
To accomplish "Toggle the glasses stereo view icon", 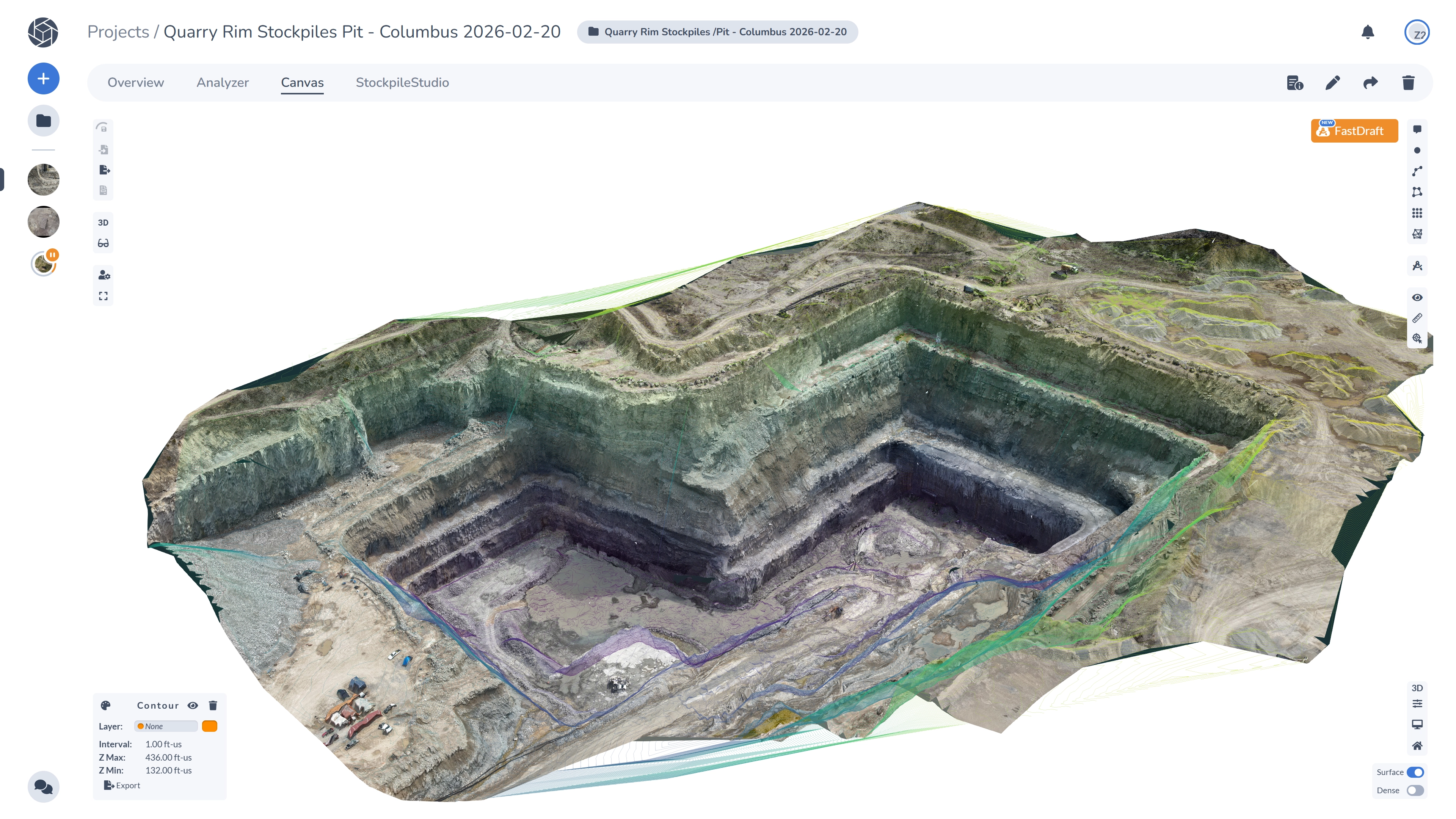I will (103, 243).
